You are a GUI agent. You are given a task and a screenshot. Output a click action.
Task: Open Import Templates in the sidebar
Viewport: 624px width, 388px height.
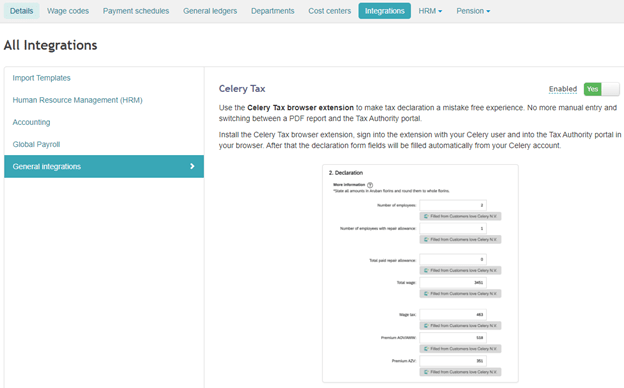click(x=41, y=78)
